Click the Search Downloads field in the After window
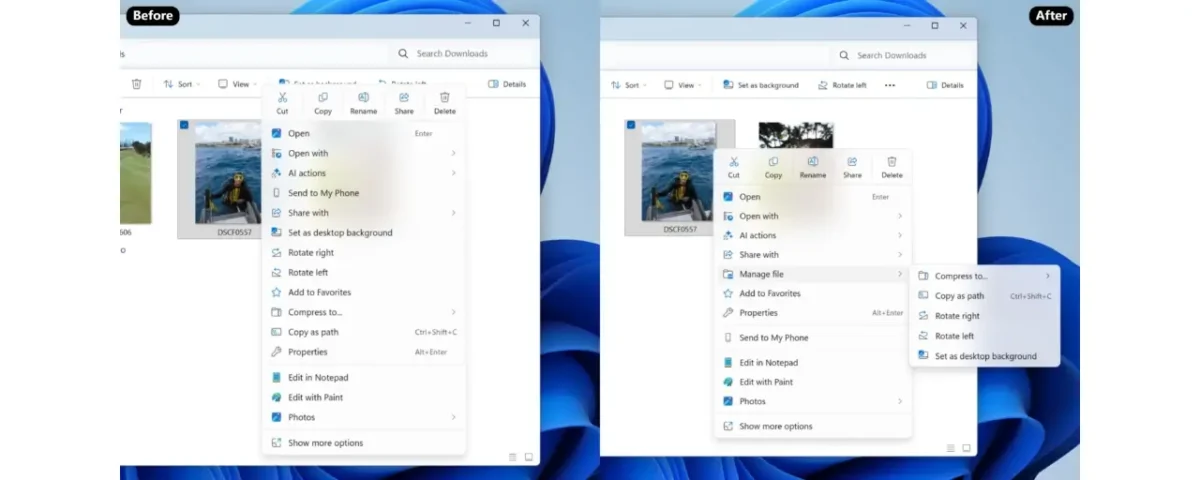The width and height of the screenshot is (1200, 480). tap(902, 55)
